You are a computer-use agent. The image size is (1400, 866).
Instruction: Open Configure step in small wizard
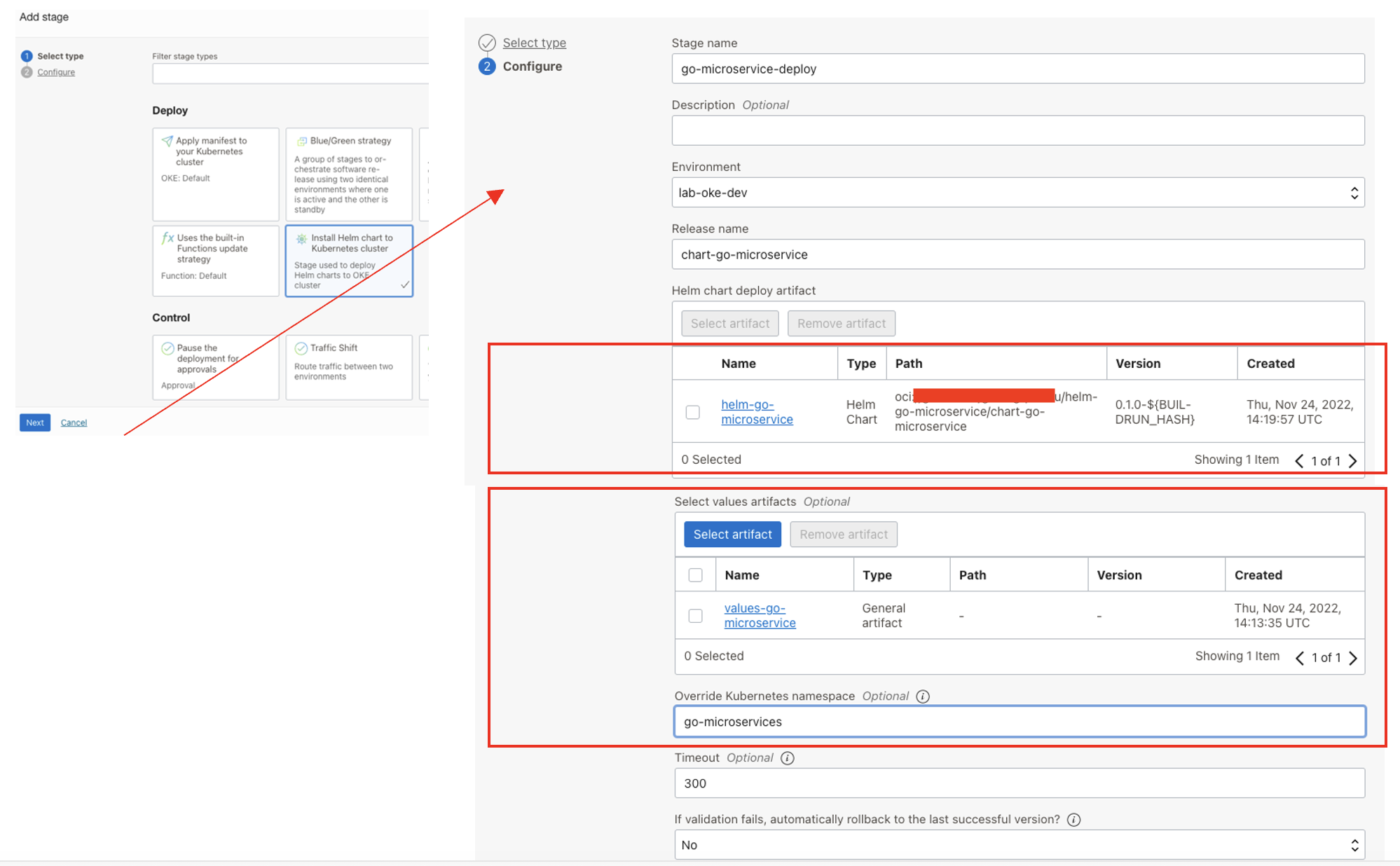[x=56, y=72]
